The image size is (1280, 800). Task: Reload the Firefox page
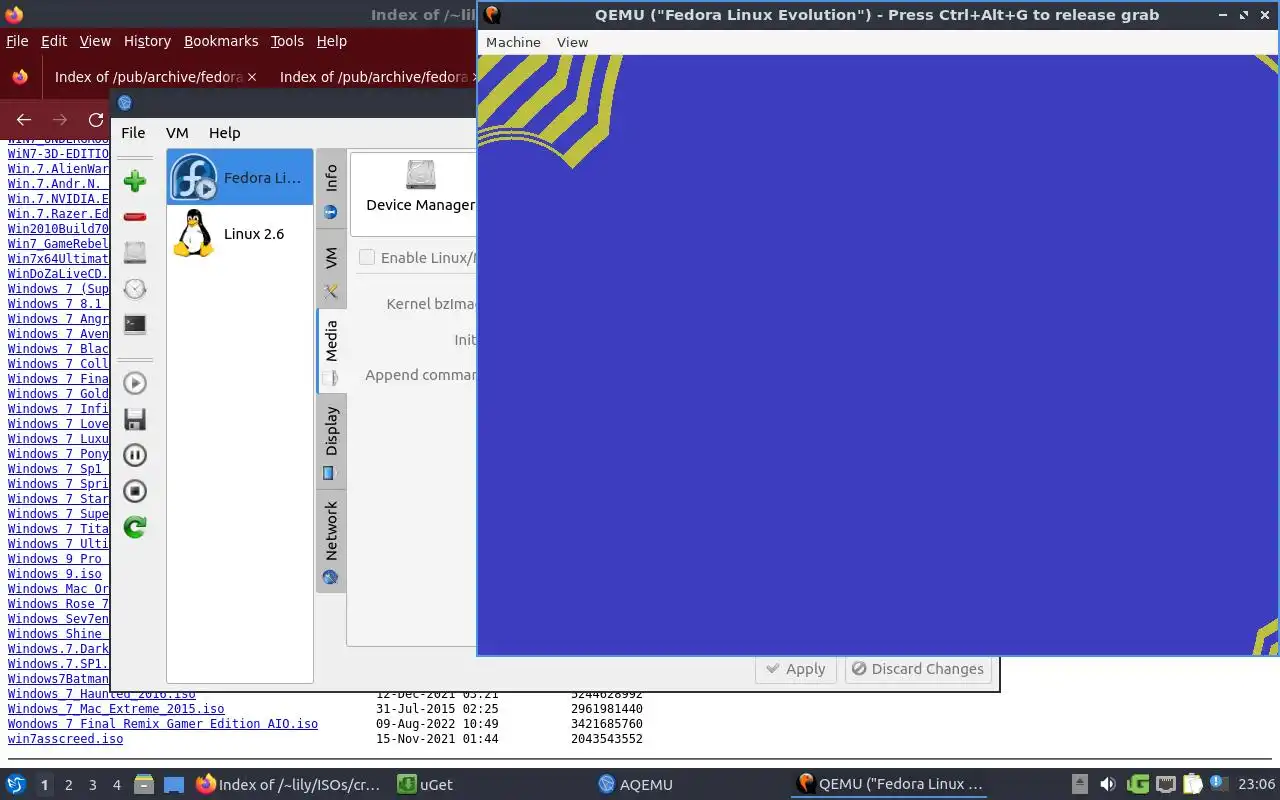(x=96, y=119)
